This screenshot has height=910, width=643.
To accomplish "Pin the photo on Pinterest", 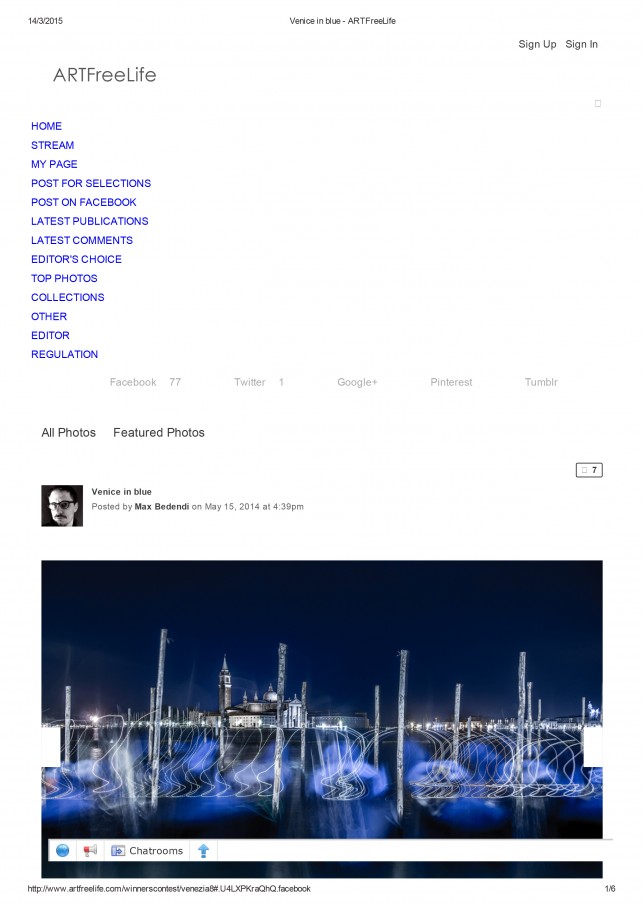I will pos(451,382).
